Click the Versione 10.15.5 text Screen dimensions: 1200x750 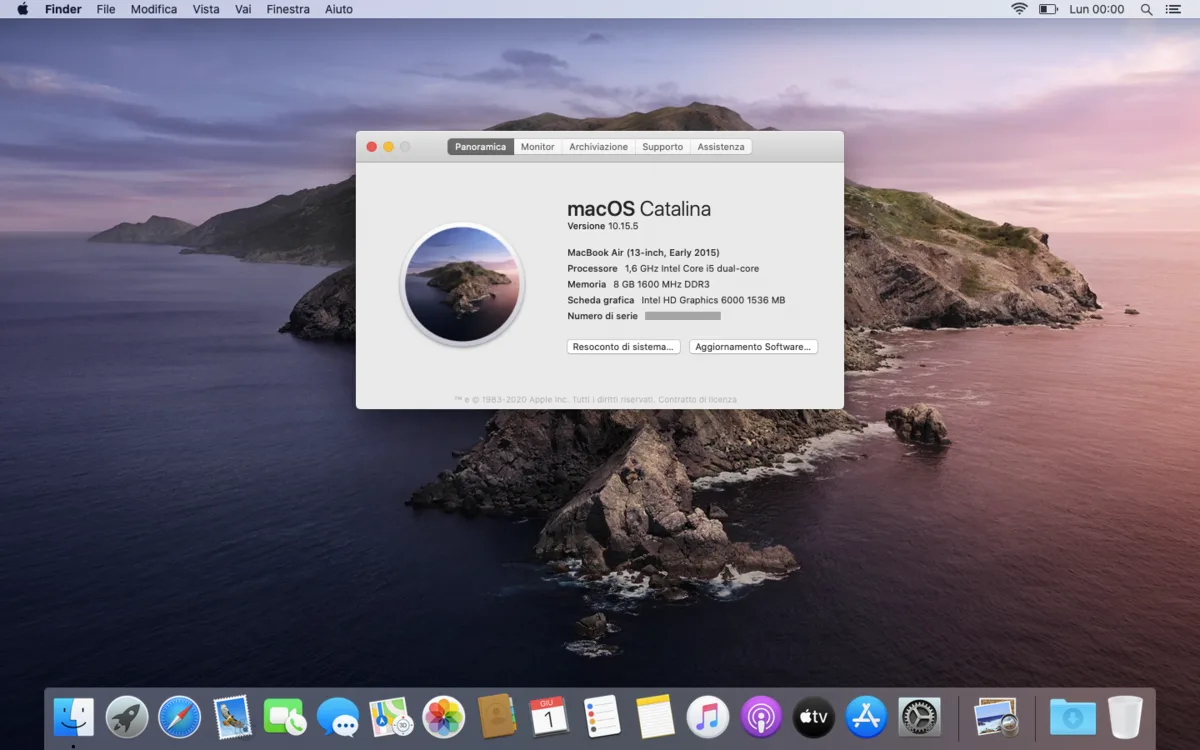602,227
